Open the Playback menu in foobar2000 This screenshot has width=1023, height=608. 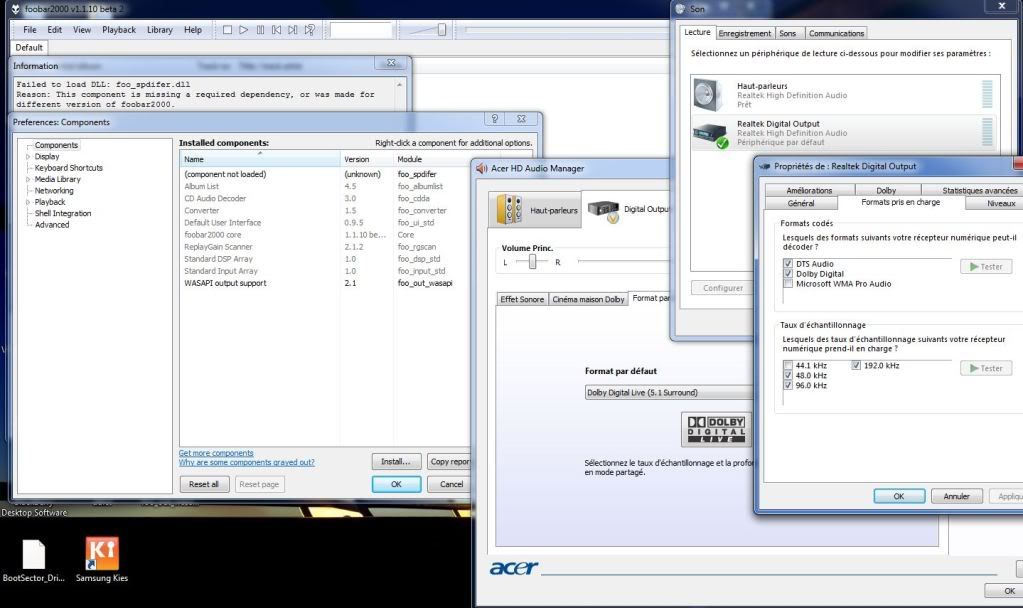119,30
